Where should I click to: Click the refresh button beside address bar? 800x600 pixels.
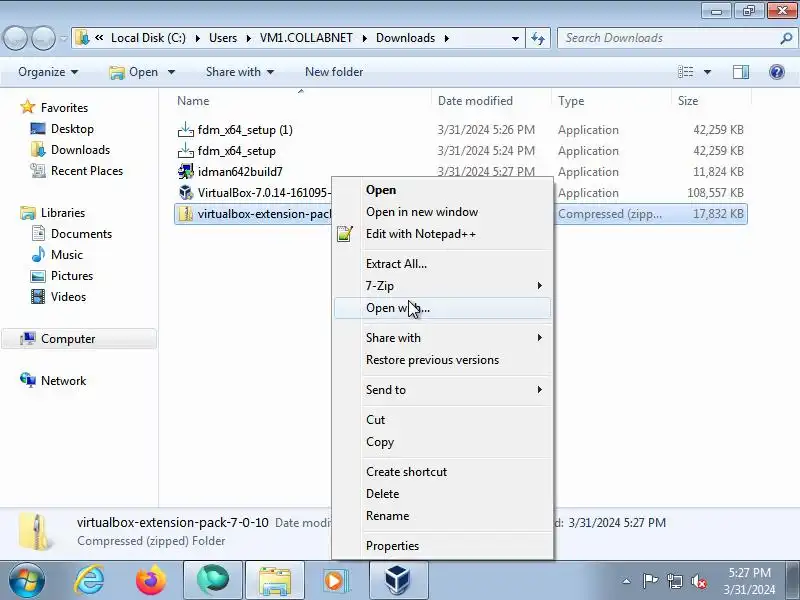538,38
